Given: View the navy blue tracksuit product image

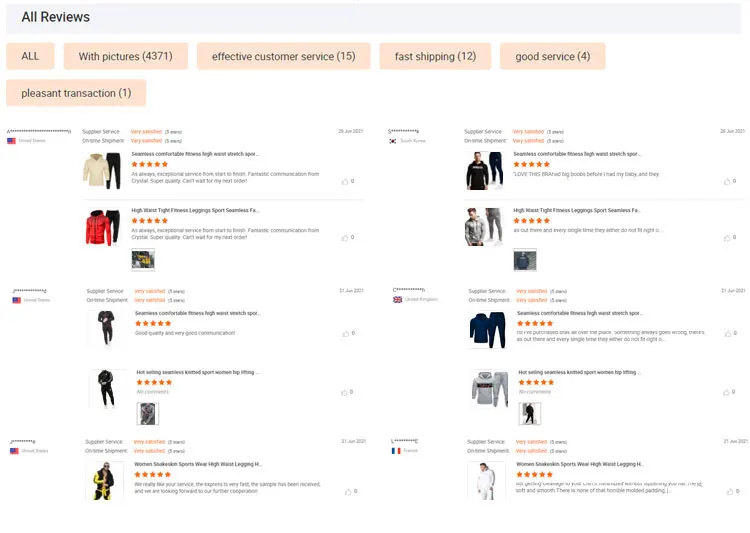Looking at the screenshot, I should [488, 330].
